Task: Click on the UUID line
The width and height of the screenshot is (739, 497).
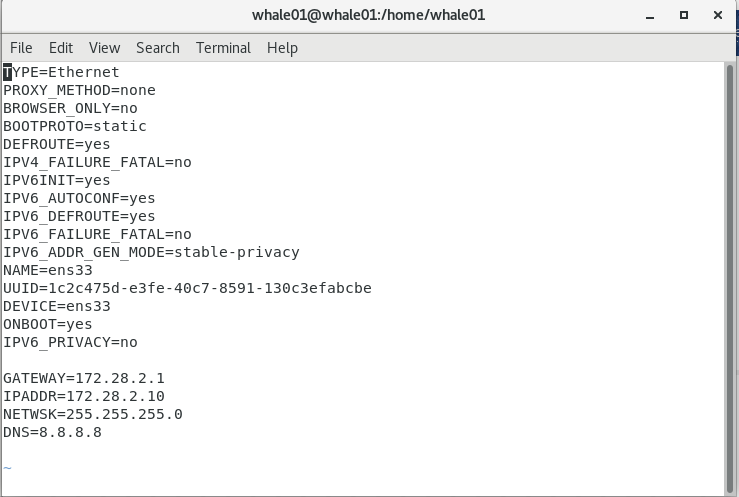Action: click(x=187, y=288)
